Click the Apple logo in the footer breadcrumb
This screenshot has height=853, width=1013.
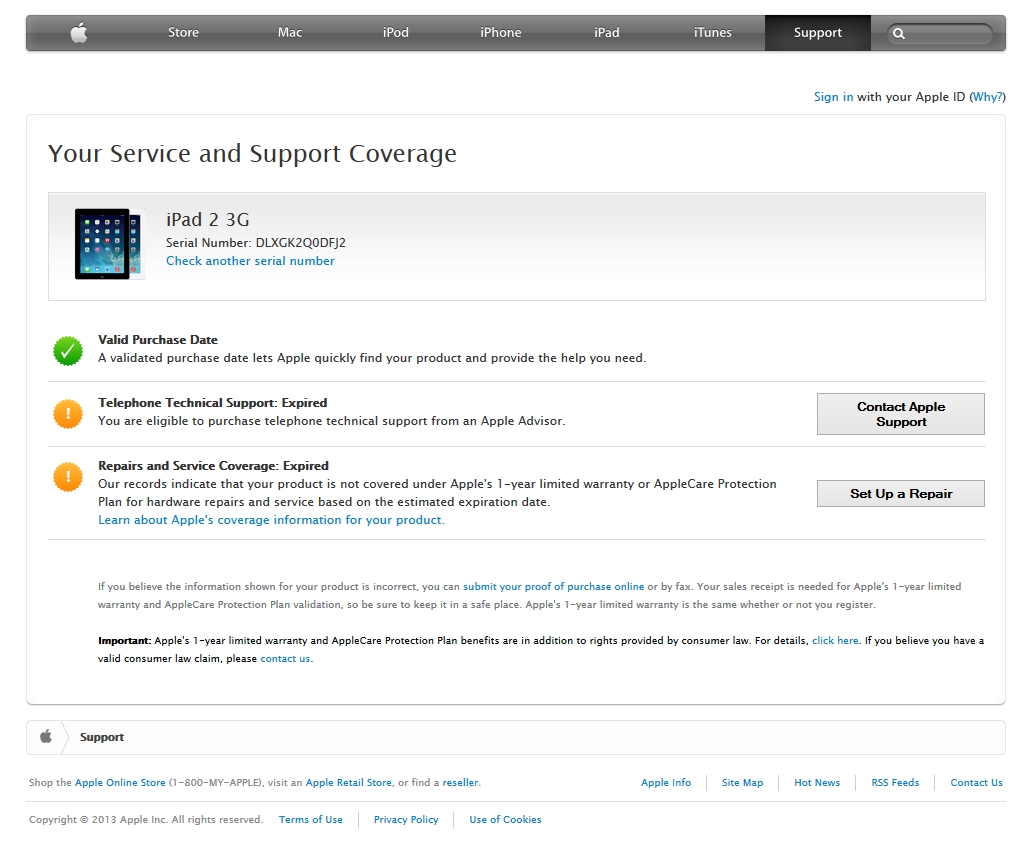[46, 737]
